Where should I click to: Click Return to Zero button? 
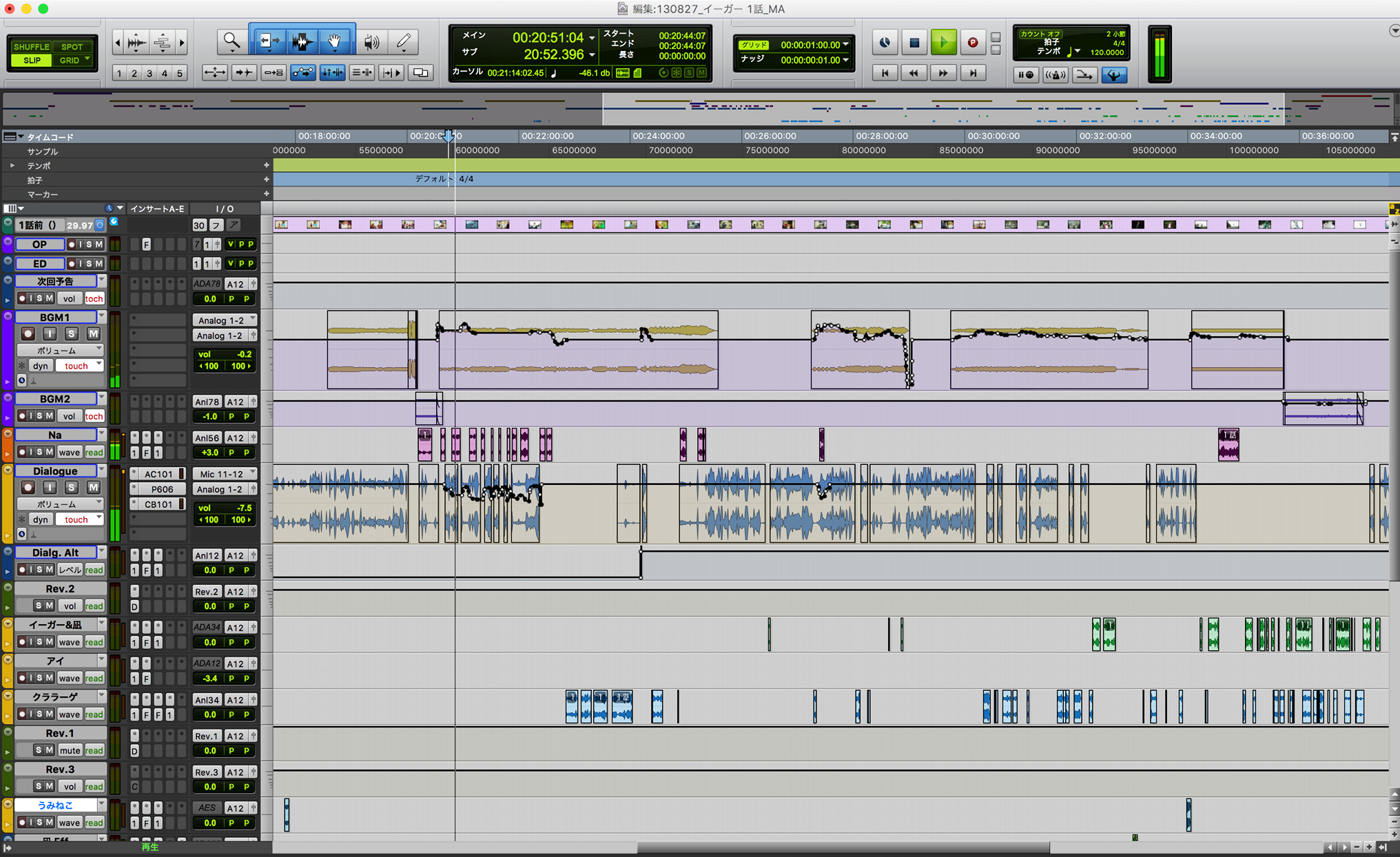pyautogui.click(x=885, y=73)
